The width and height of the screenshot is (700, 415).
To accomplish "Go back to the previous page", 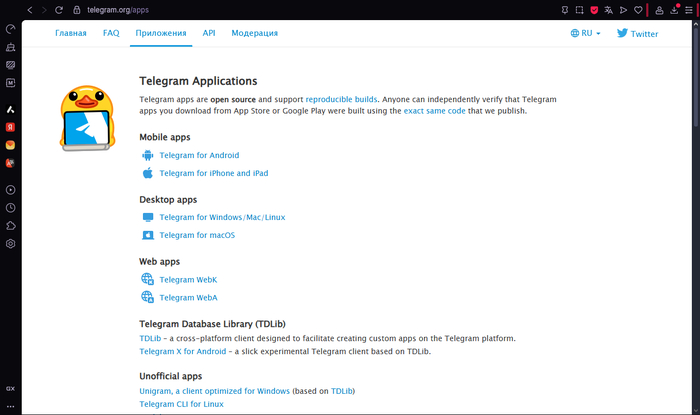I will click(x=30, y=10).
